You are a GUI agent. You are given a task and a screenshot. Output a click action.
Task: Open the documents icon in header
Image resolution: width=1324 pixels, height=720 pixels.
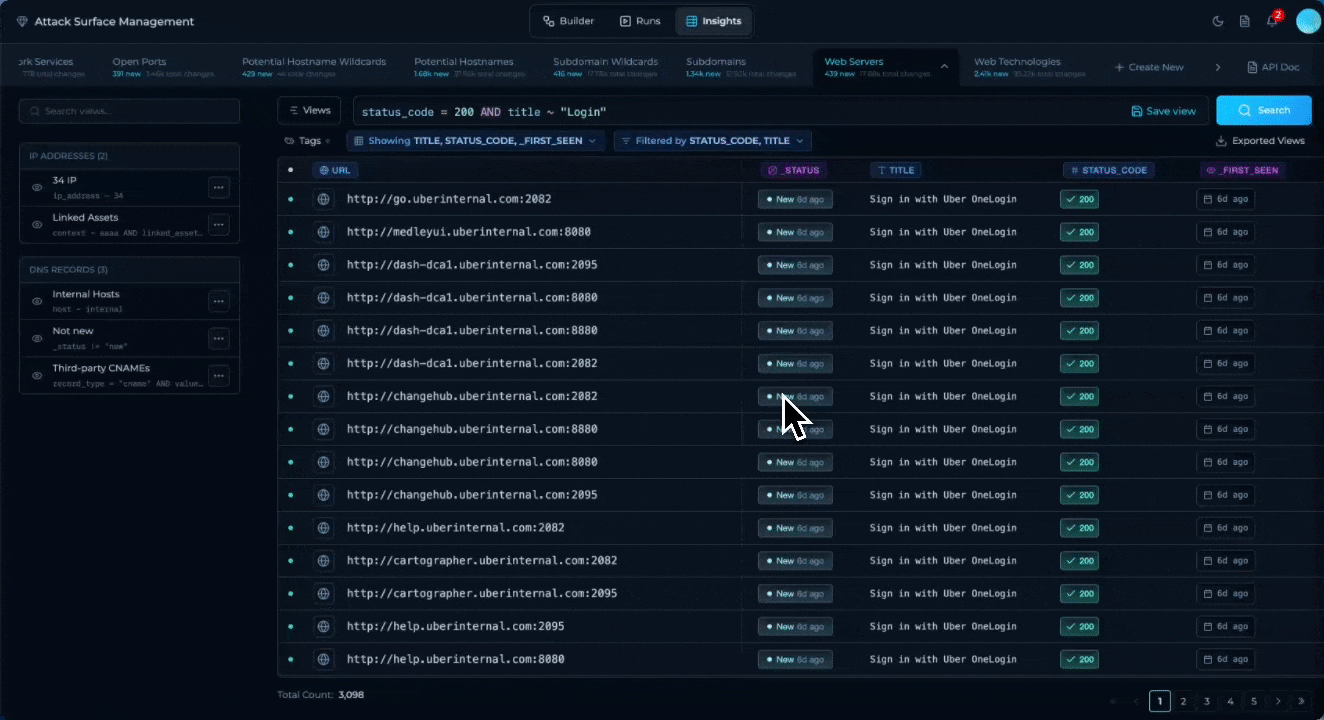click(1245, 21)
